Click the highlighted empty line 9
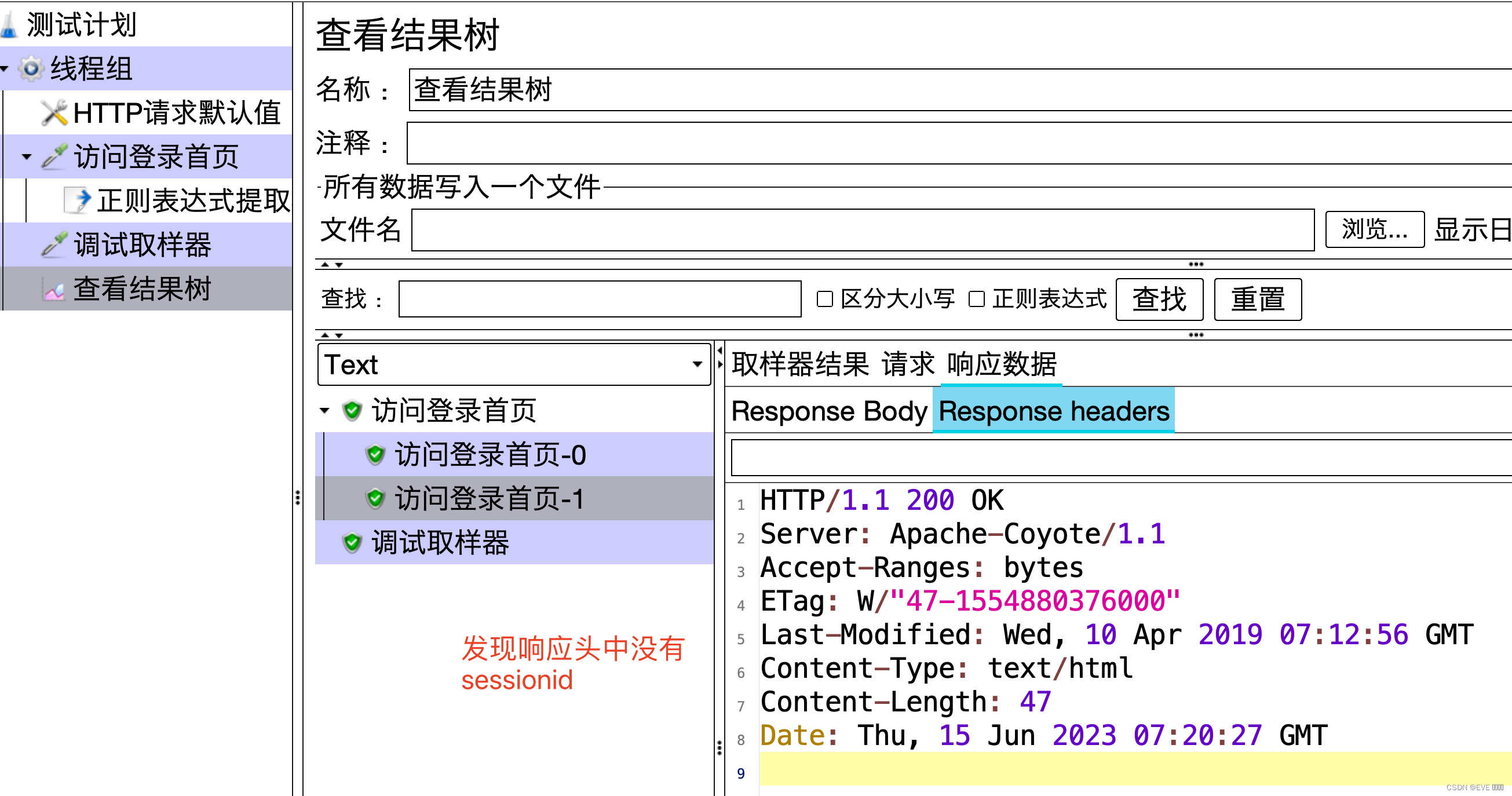The width and height of the screenshot is (1512, 796). (1135, 769)
